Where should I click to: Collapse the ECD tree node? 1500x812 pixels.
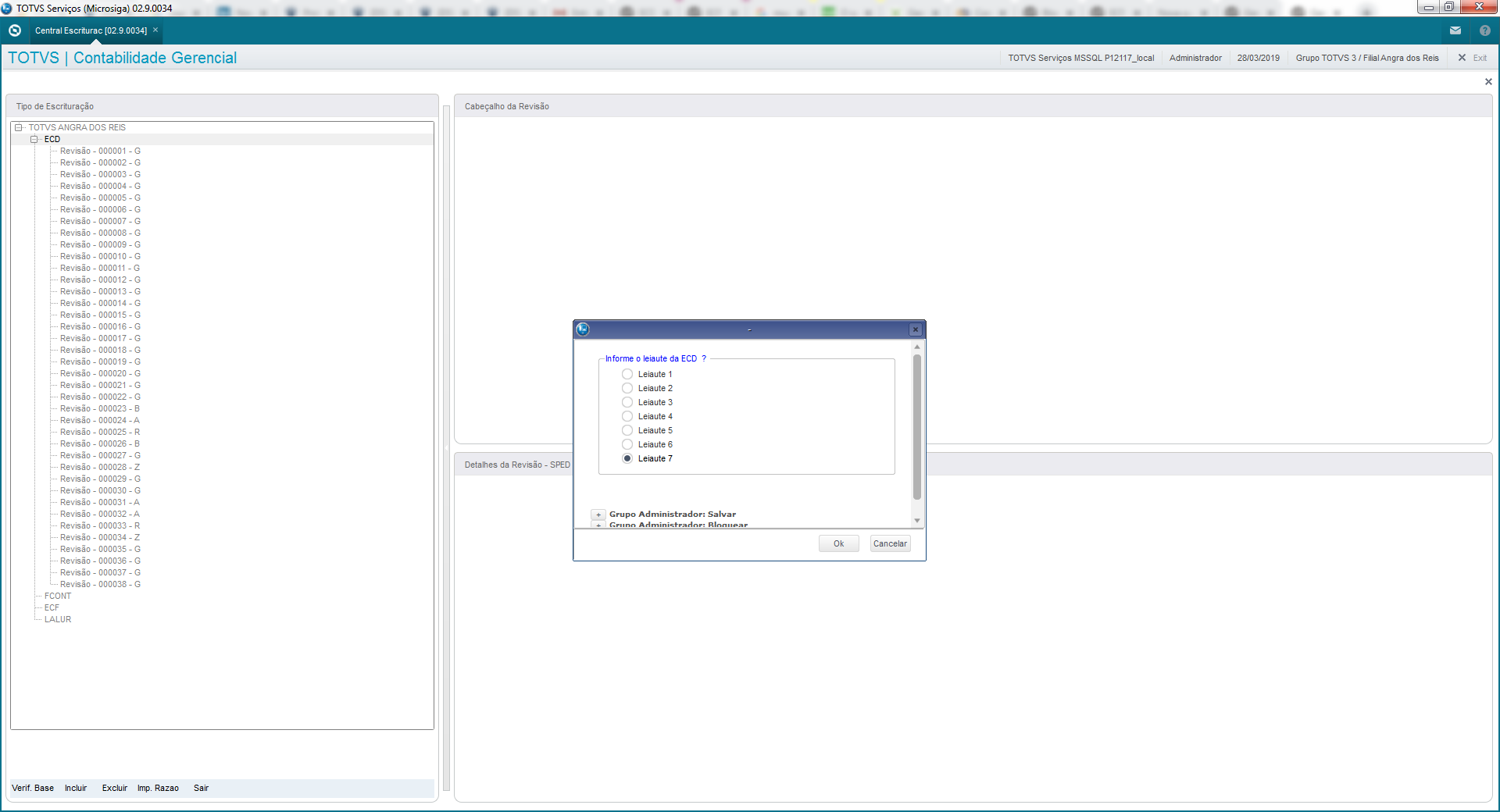34,139
